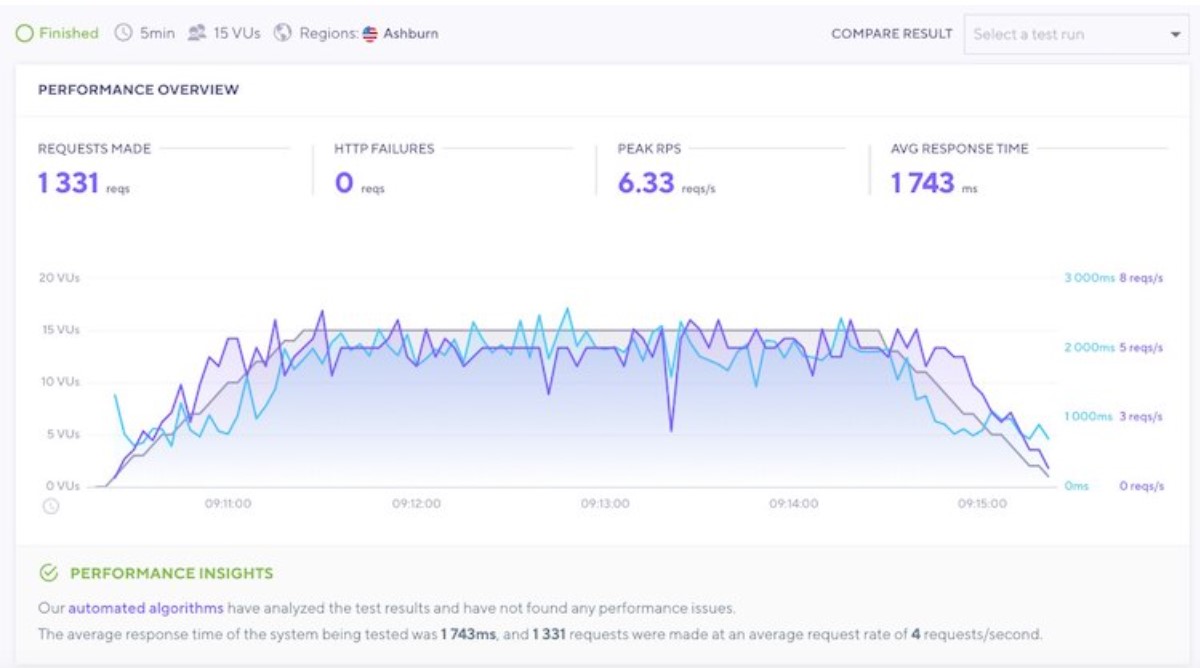Click the 09:12:00 time axis marker
This screenshot has height=668, width=1200.
tap(416, 504)
